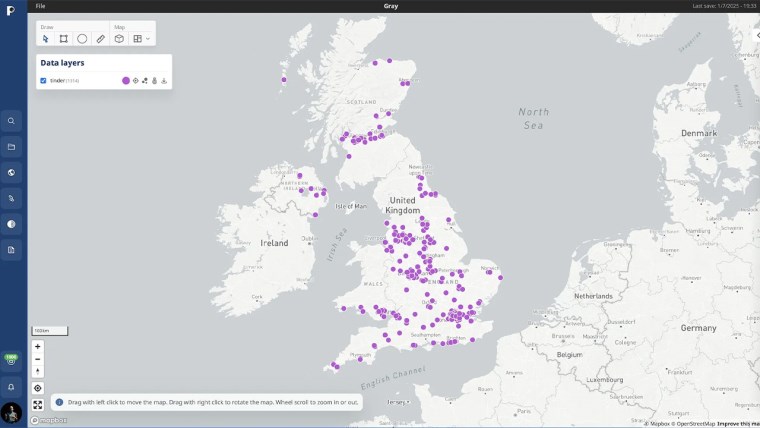Activate the ruler measure tool

pyautogui.click(x=100, y=39)
